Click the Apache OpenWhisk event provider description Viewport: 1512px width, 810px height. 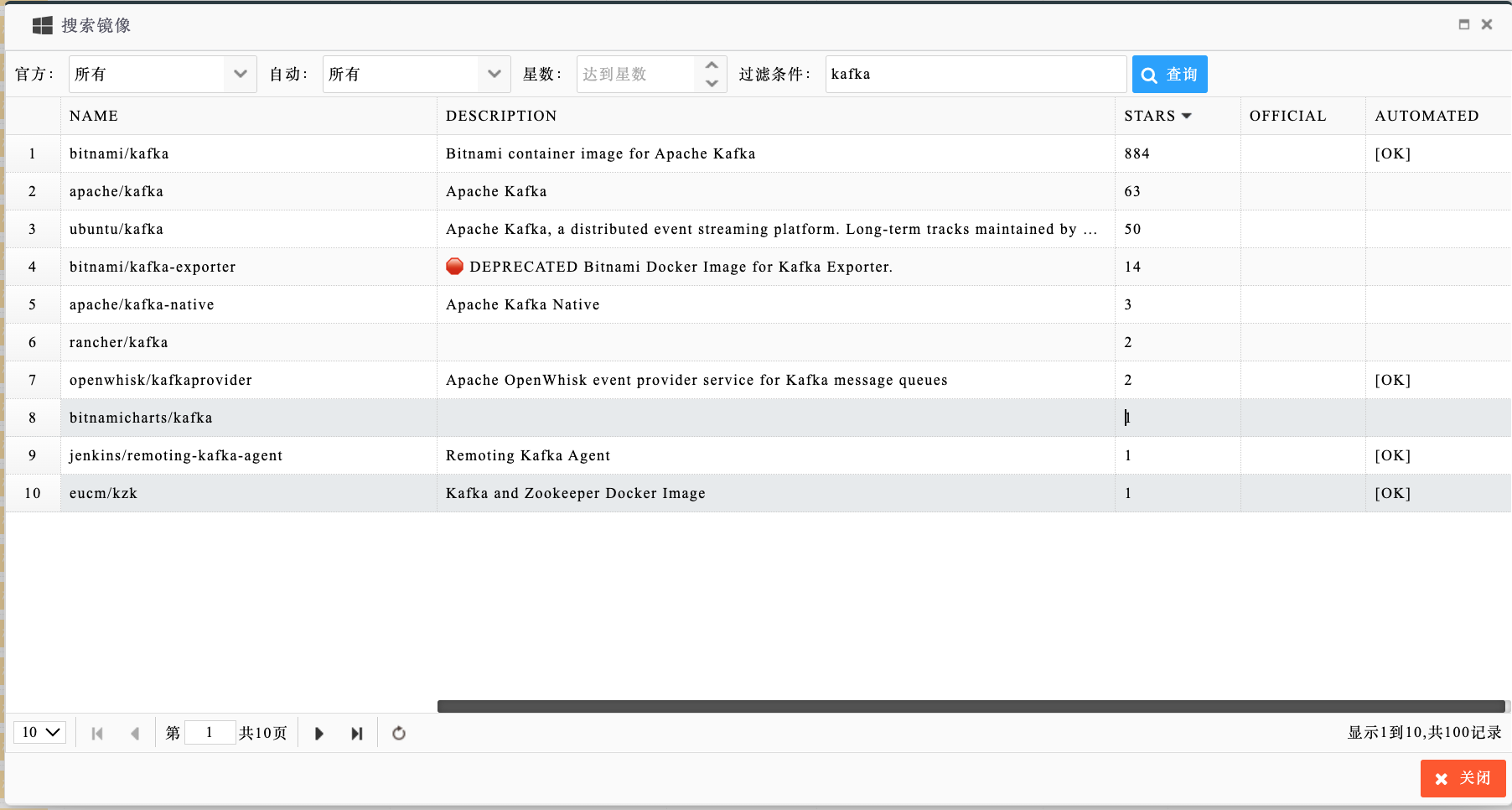click(696, 380)
